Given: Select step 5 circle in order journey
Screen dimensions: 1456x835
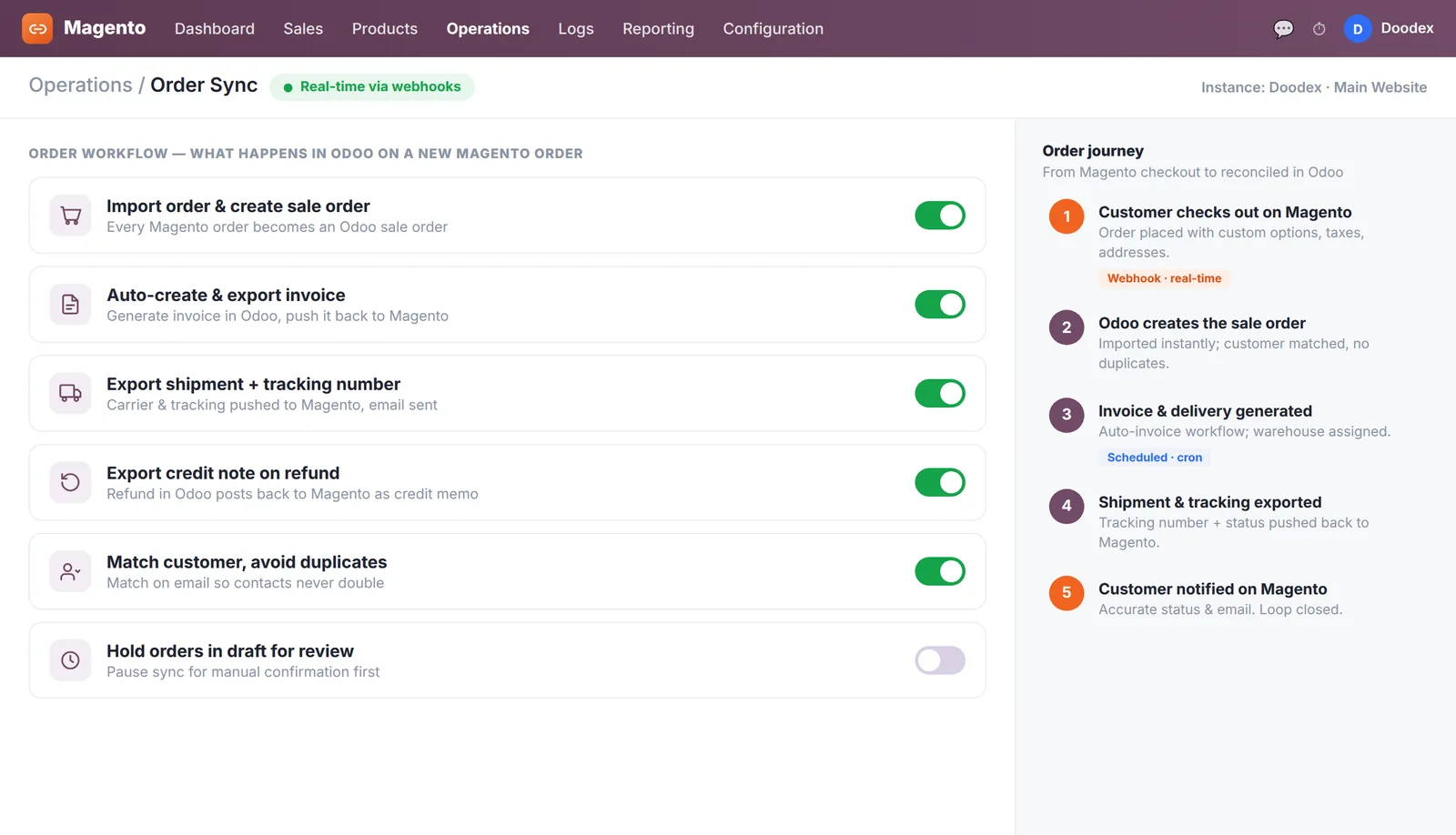Looking at the screenshot, I should [x=1067, y=593].
